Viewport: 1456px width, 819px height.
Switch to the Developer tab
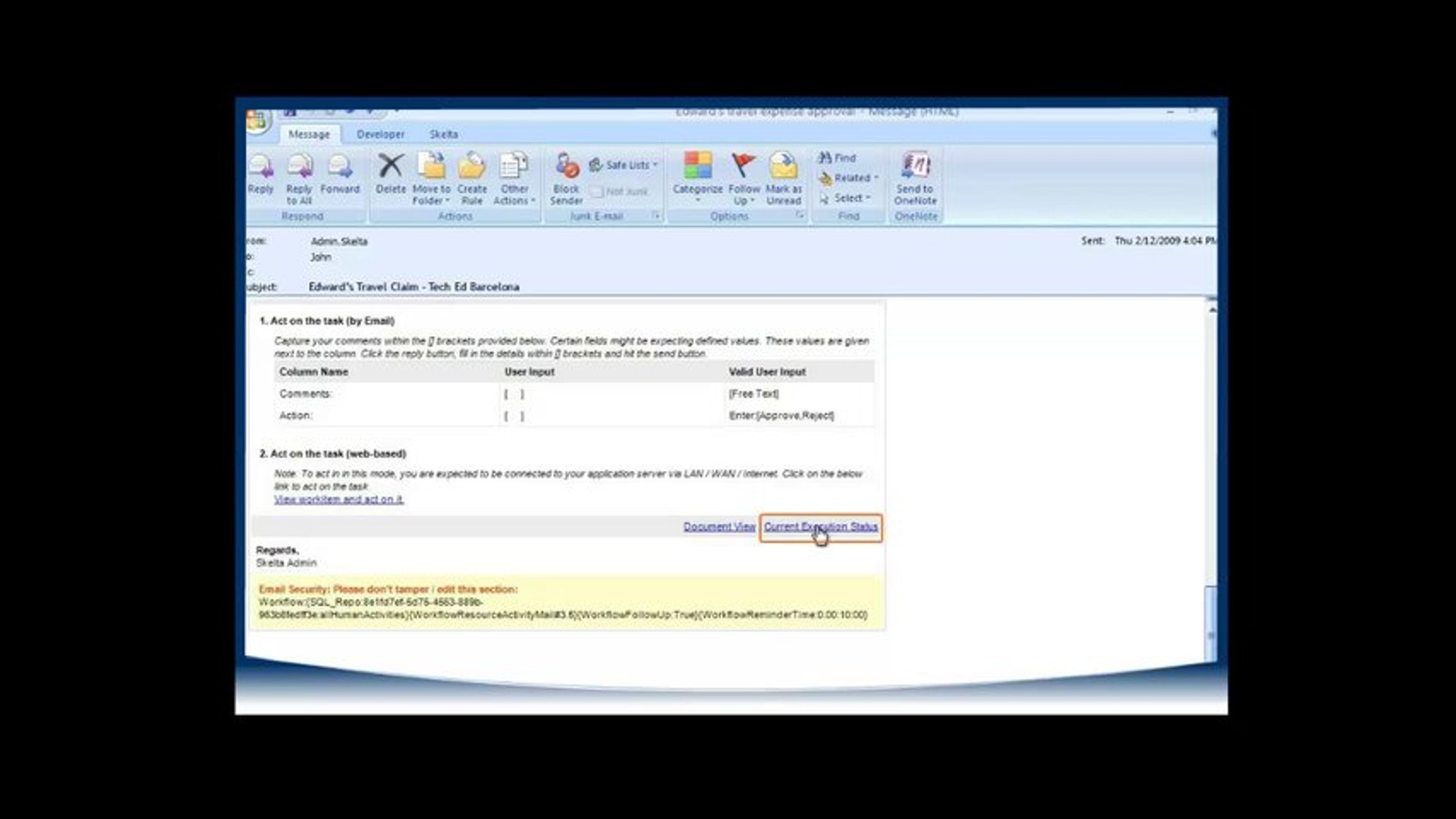(380, 133)
